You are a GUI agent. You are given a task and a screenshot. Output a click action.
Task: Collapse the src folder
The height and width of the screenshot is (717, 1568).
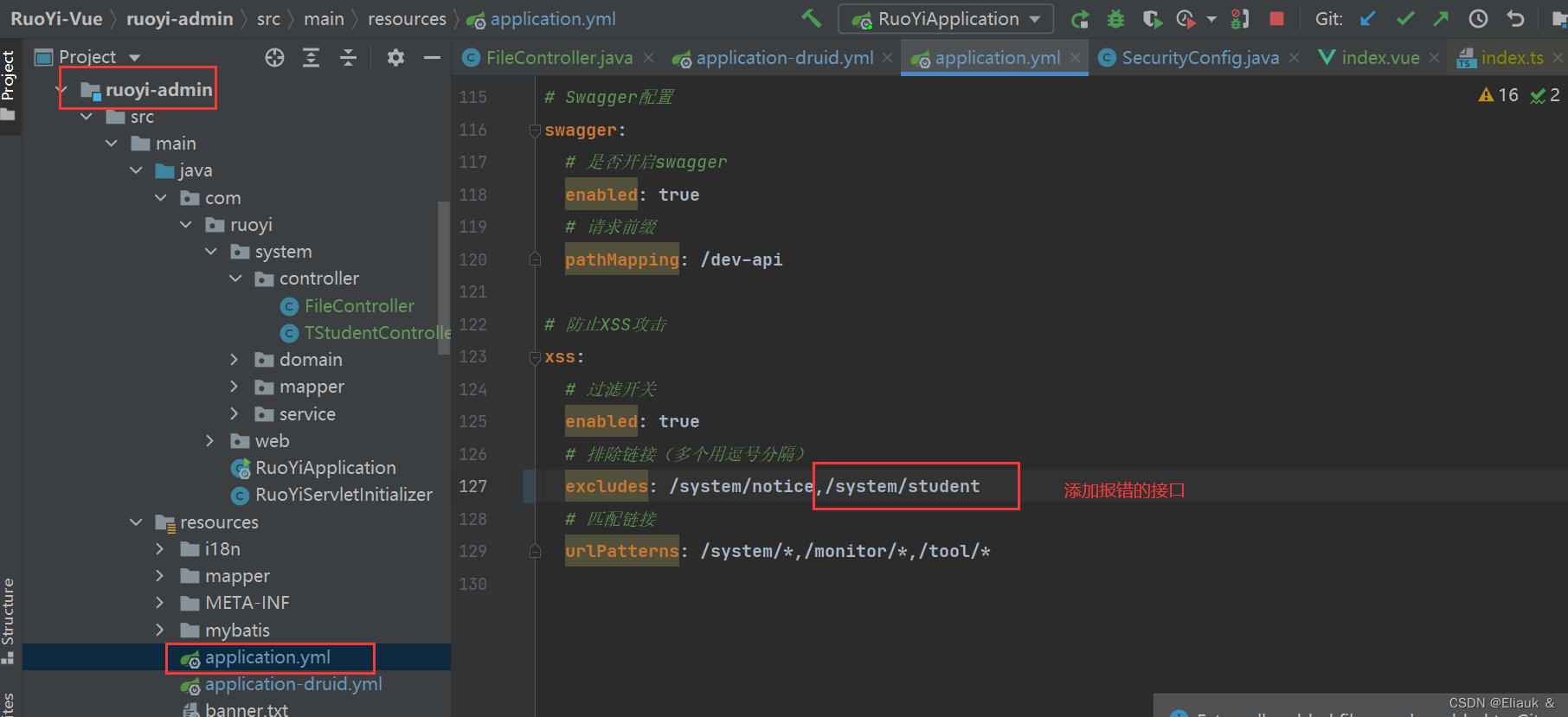[87, 116]
